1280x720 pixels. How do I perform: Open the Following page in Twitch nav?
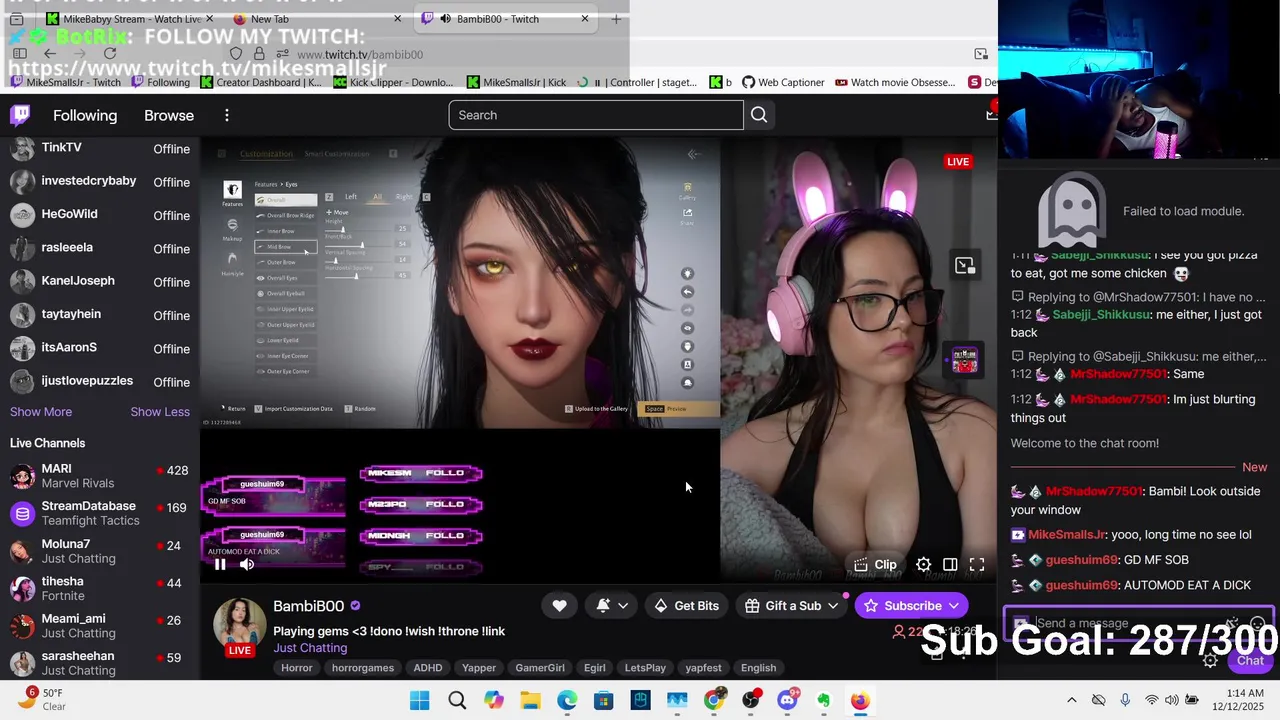pyautogui.click(x=85, y=115)
